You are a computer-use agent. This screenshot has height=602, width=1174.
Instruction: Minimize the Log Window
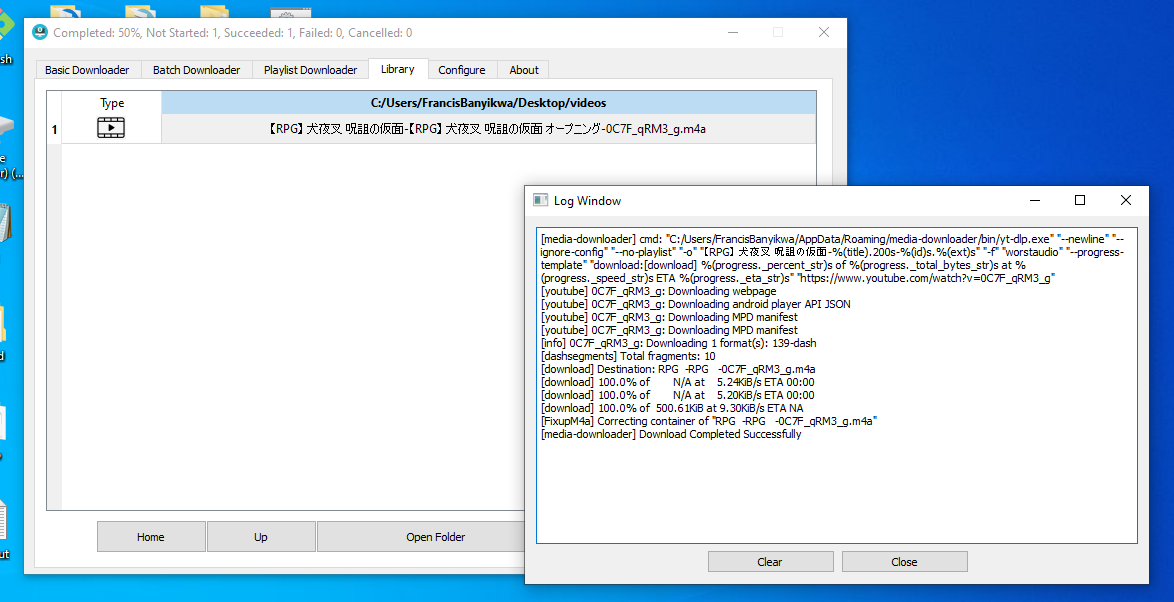tap(1035, 200)
